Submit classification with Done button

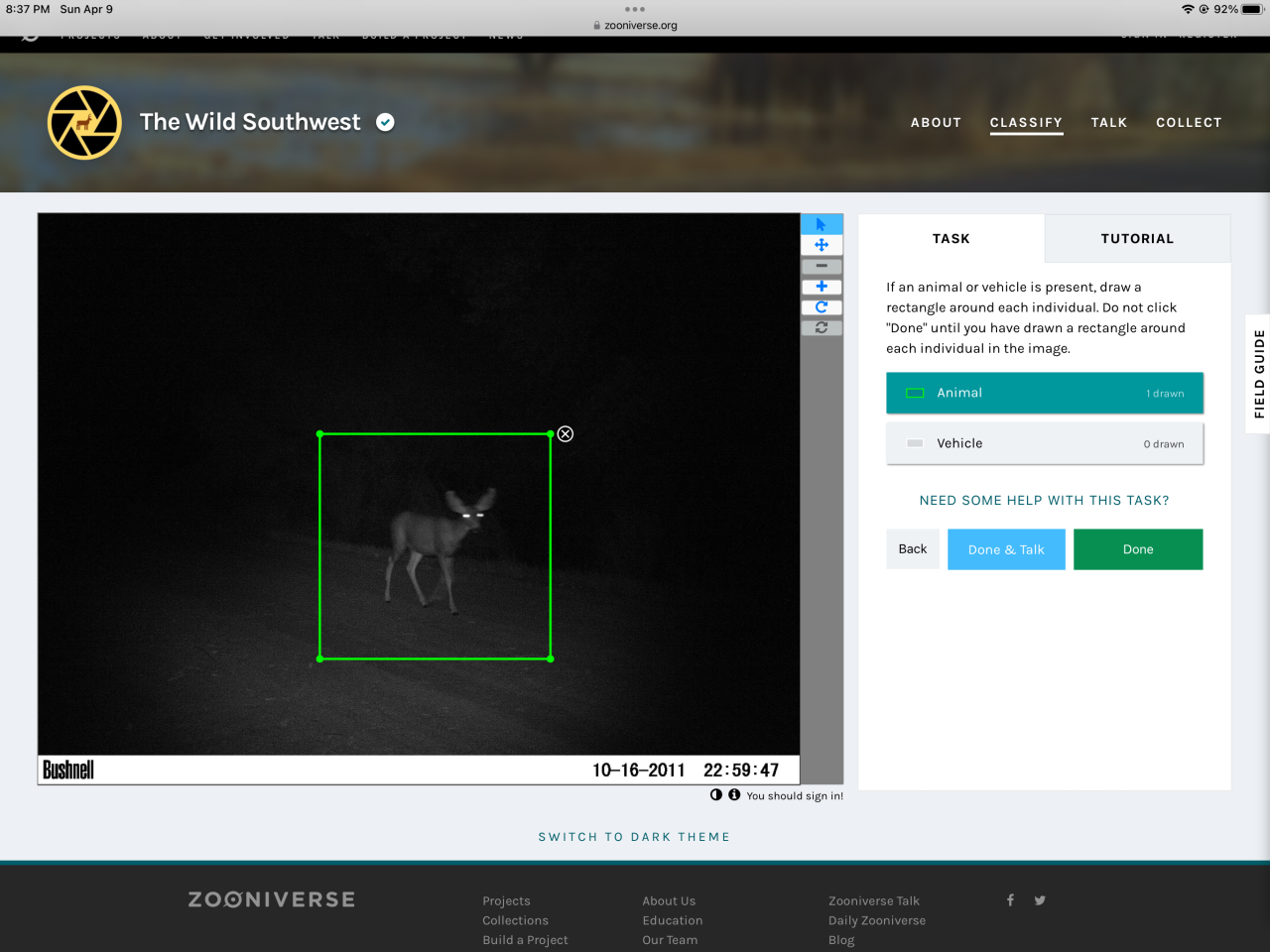1138,549
